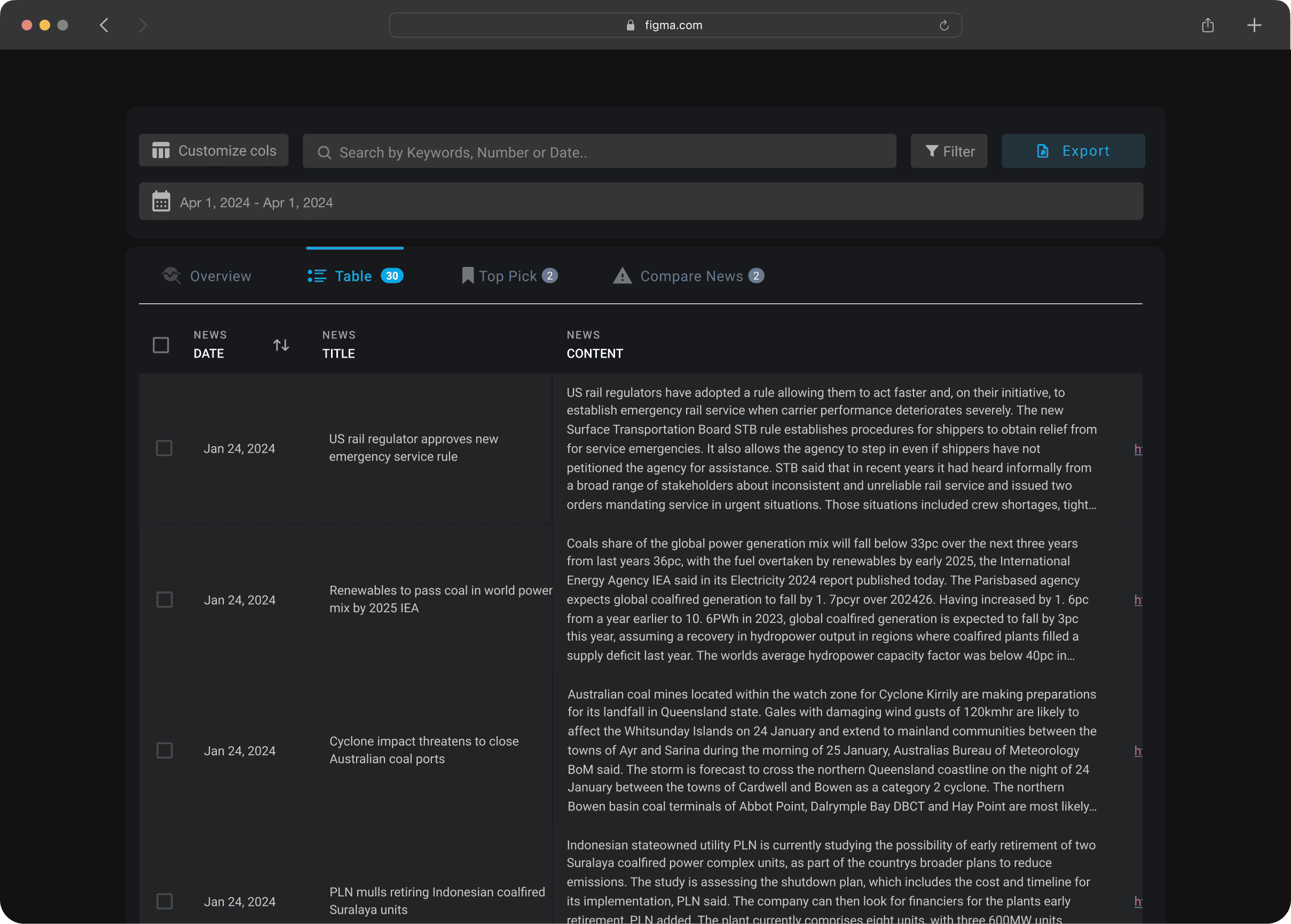Viewport: 1291px width, 924px height.
Task: Toggle the select-all header checkbox
Action: click(x=161, y=345)
